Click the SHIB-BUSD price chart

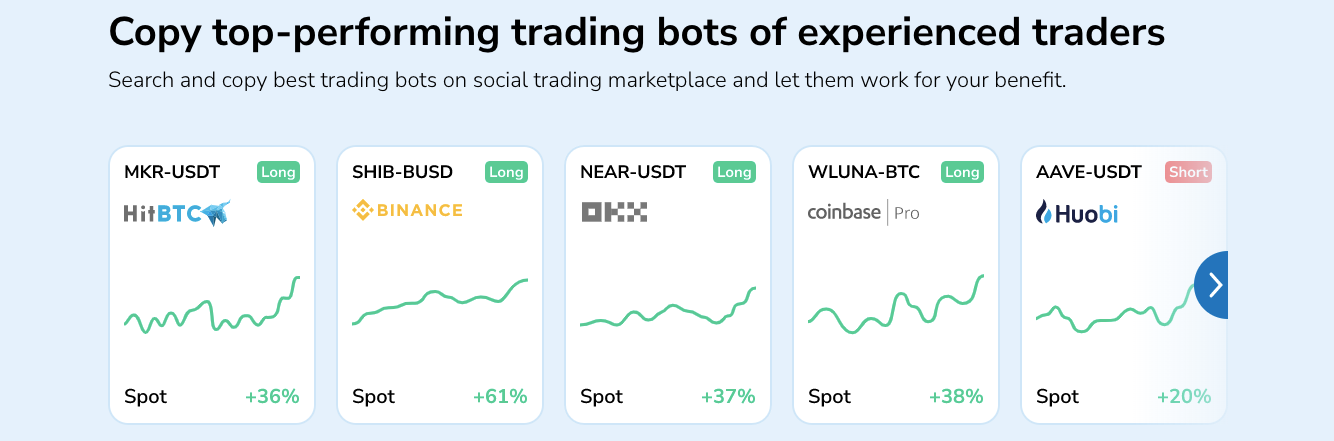click(440, 300)
